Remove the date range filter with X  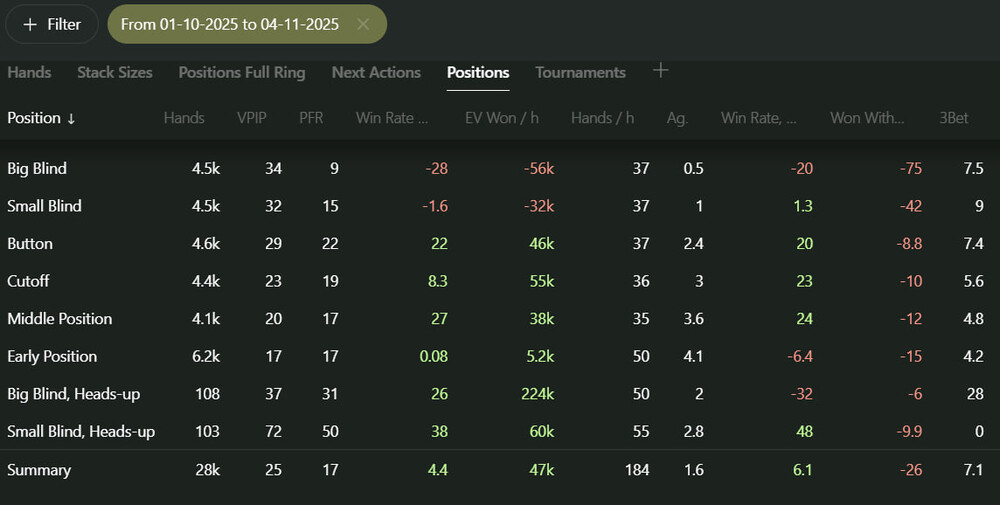pyautogui.click(x=363, y=24)
